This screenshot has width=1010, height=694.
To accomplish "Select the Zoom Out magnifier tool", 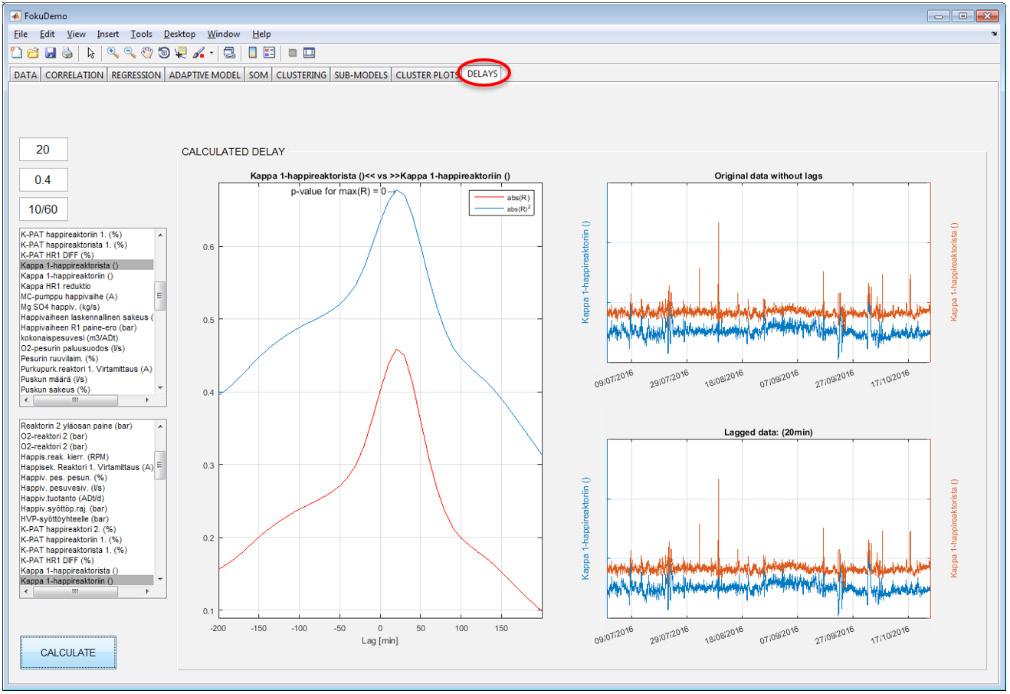I will [x=129, y=53].
